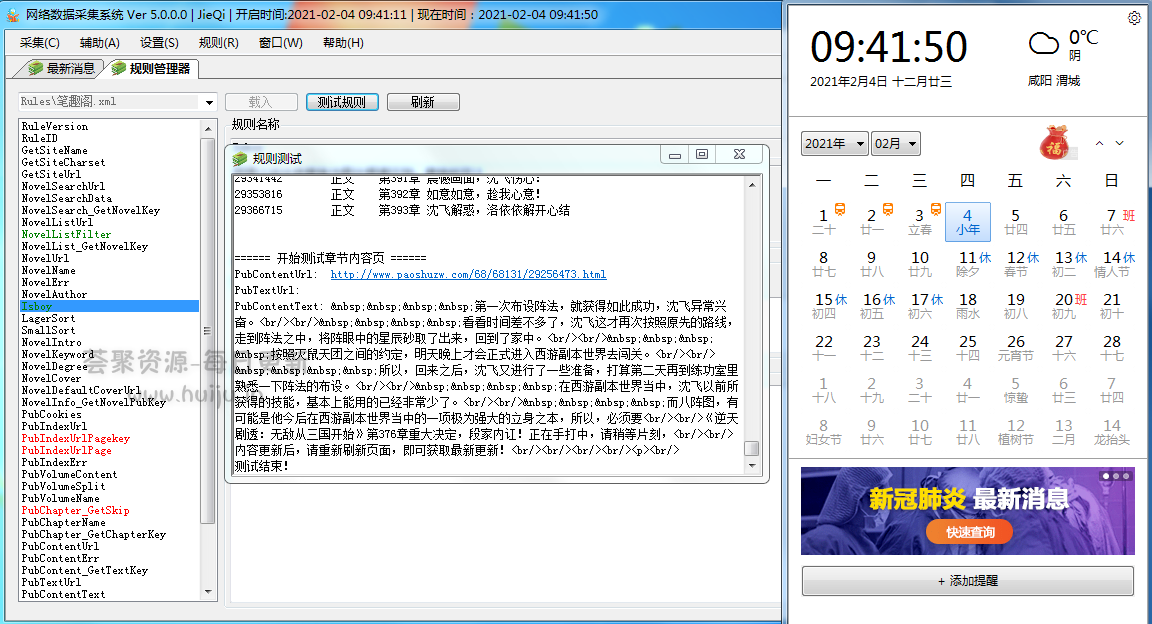Click the 载入 button
This screenshot has height=624, width=1152.
click(261, 102)
